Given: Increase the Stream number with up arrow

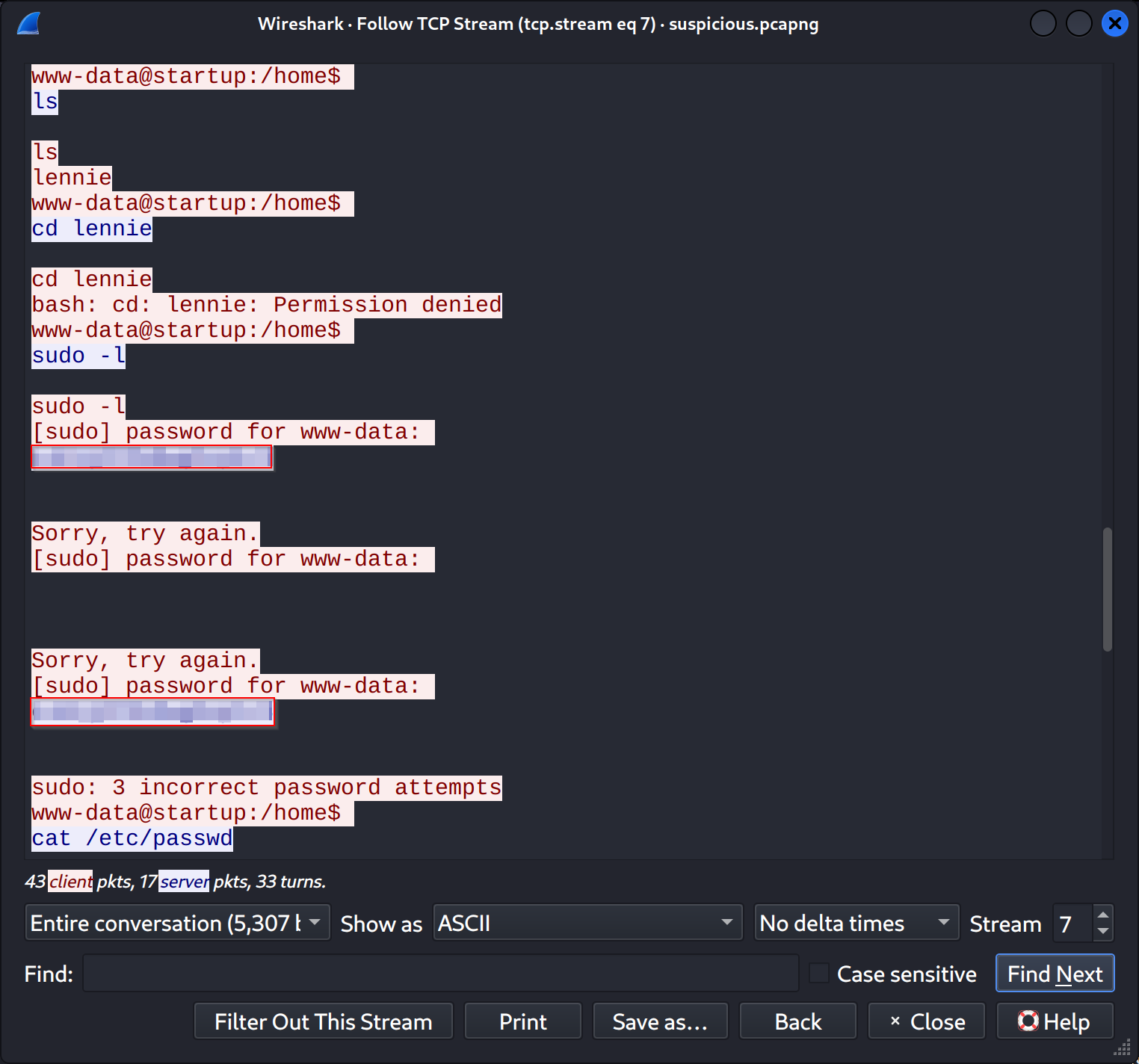Looking at the screenshot, I should (1102, 915).
